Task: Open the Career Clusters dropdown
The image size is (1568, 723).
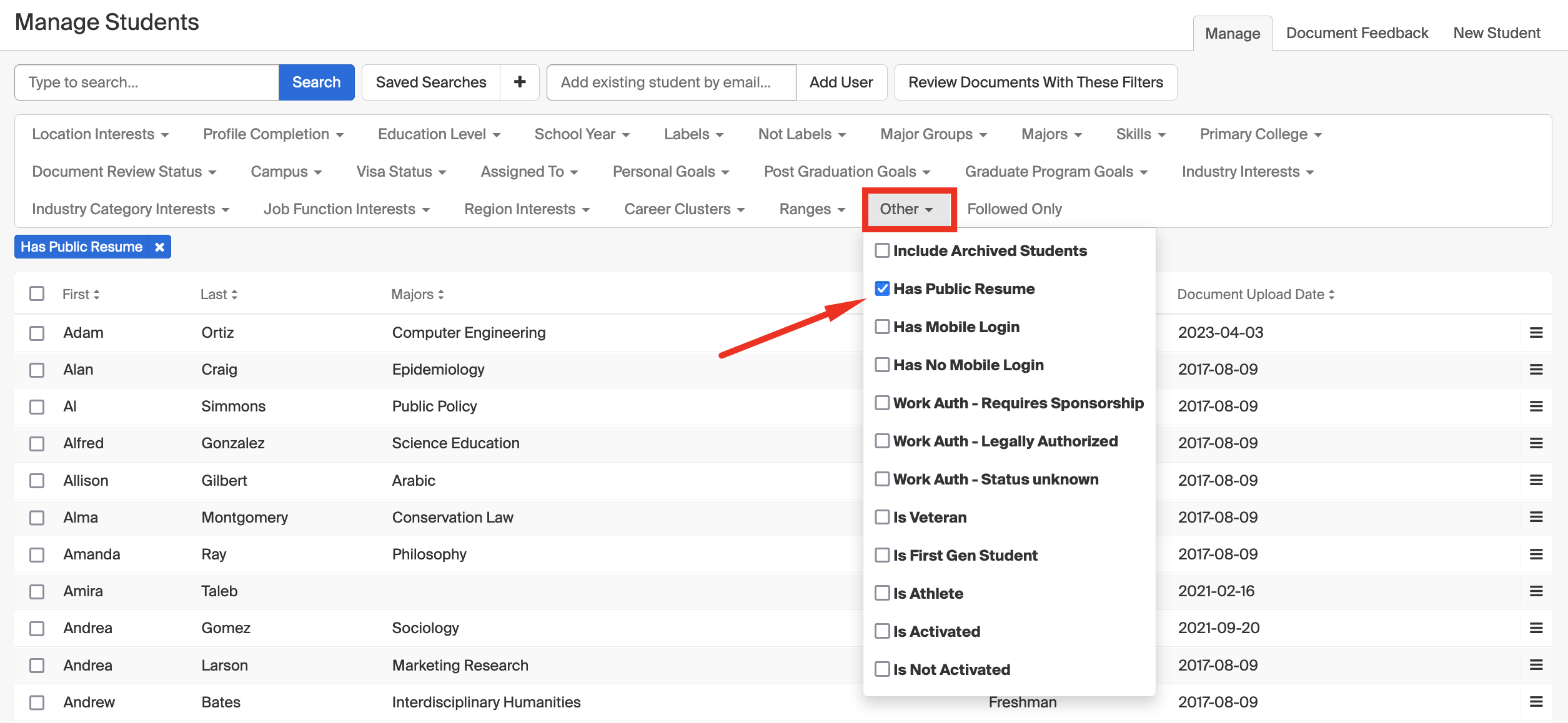Action: tap(683, 209)
